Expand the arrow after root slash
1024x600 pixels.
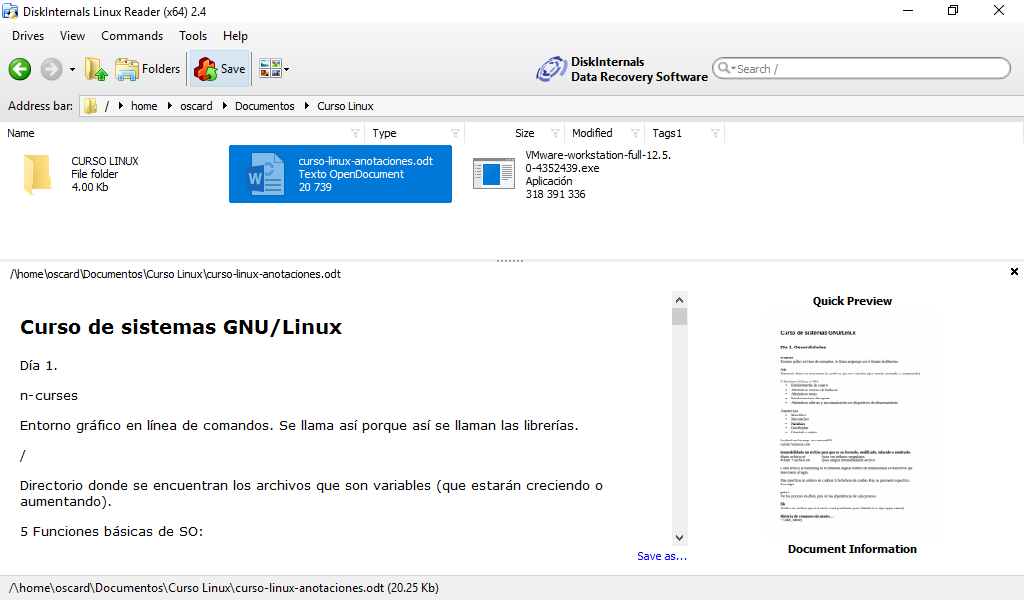click(x=121, y=106)
